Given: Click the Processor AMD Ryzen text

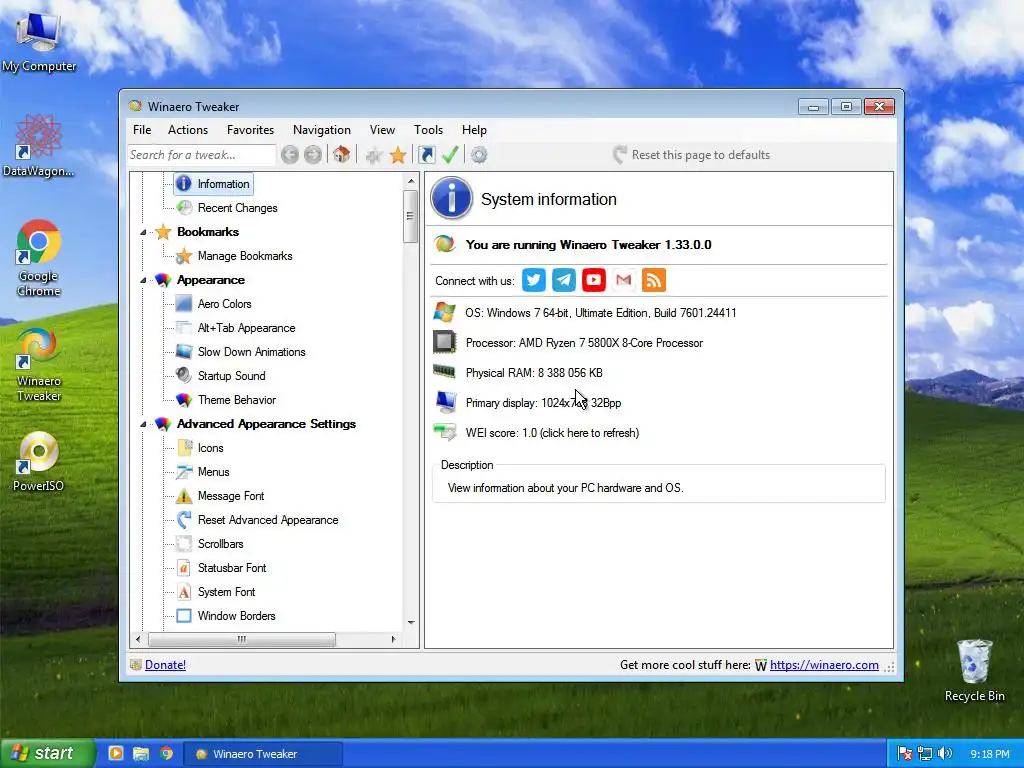Looking at the screenshot, I should [x=584, y=343].
